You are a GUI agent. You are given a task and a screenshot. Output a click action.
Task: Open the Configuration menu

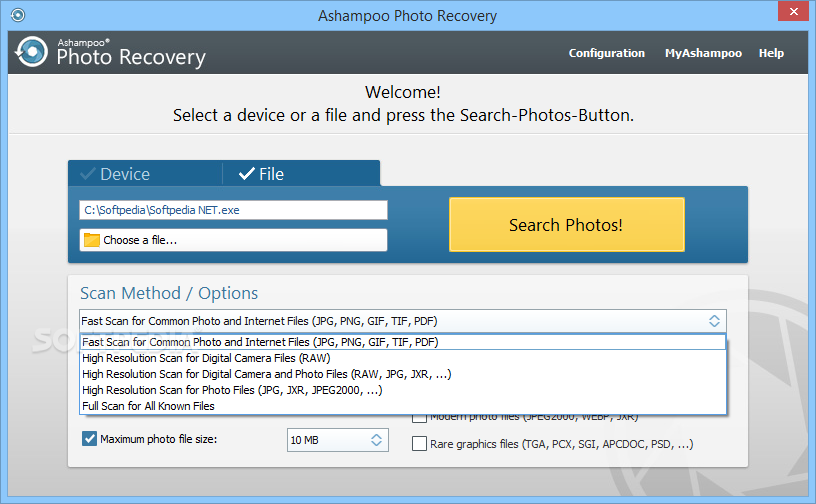pos(606,53)
